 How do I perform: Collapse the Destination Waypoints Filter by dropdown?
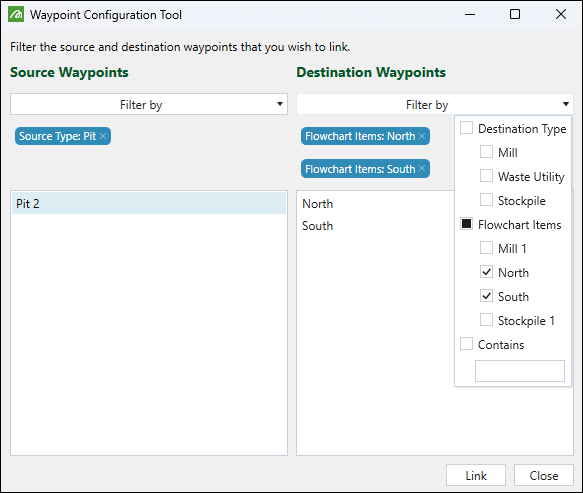435,104
